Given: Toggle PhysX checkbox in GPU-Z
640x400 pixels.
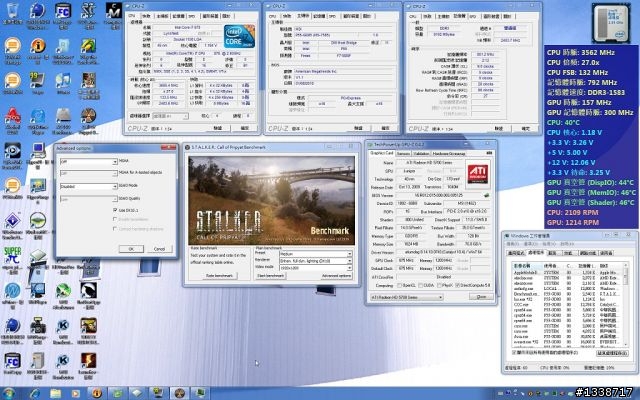Looking at the screenshot, I should point(440,285).
